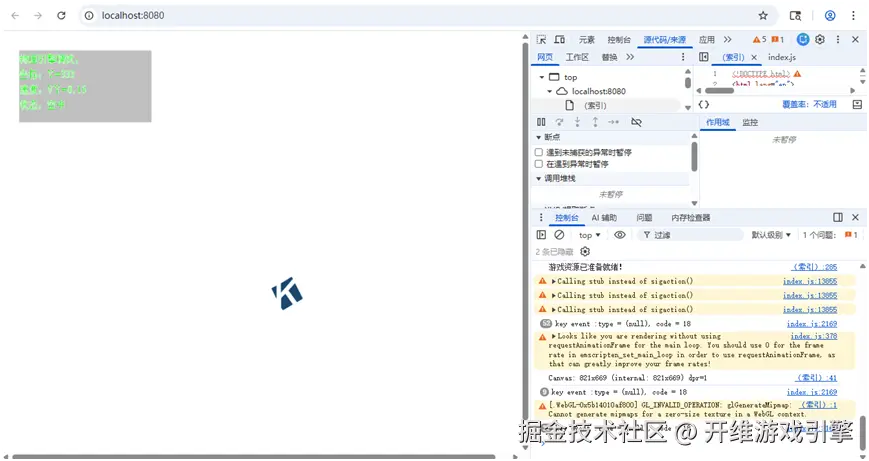
Task: Show more DevTools panels chevron
Action: click(728, 40)
